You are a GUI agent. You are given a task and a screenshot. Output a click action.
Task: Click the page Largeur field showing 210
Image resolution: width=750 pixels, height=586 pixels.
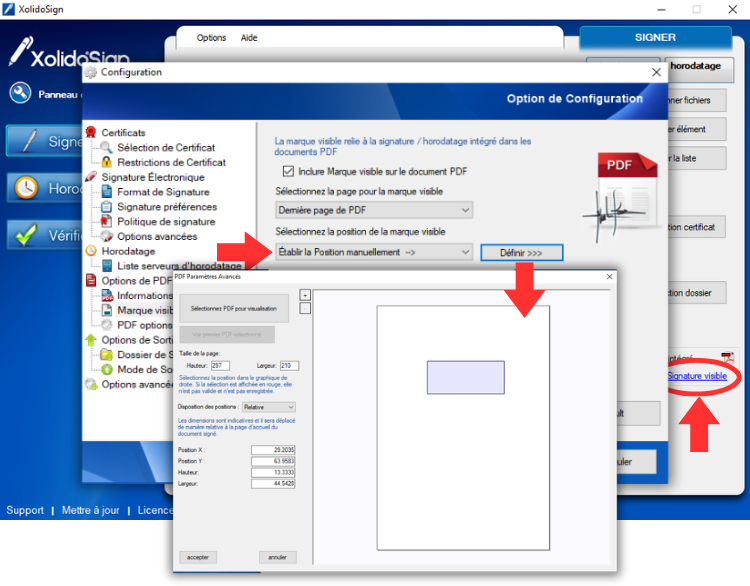pyautogui.click(x=289, y=365)
